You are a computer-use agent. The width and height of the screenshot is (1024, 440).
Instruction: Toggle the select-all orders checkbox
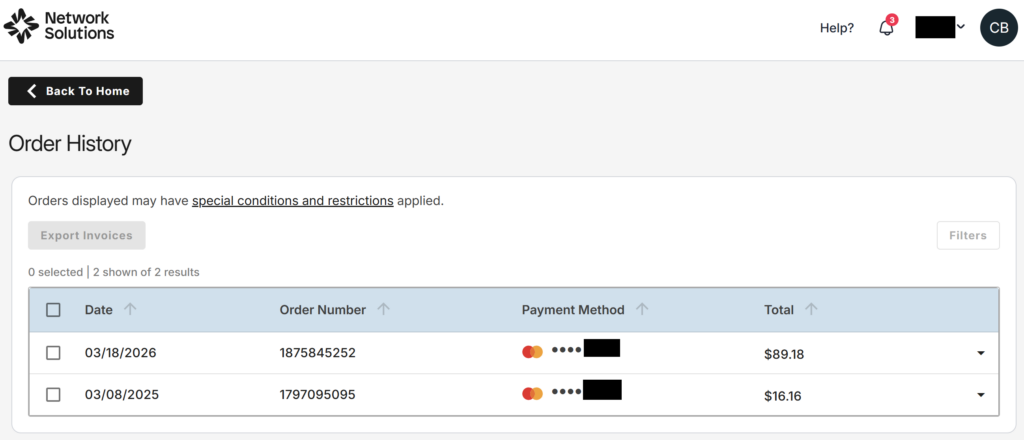click(54, 310)
